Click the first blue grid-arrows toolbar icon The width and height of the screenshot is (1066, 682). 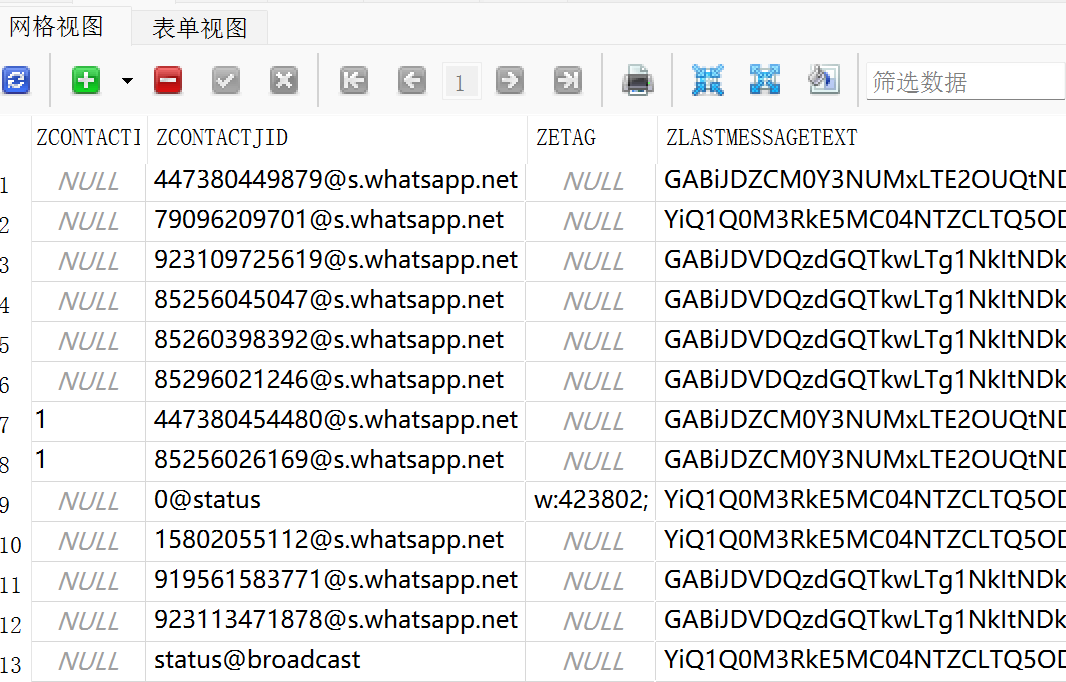click(708, 80)
